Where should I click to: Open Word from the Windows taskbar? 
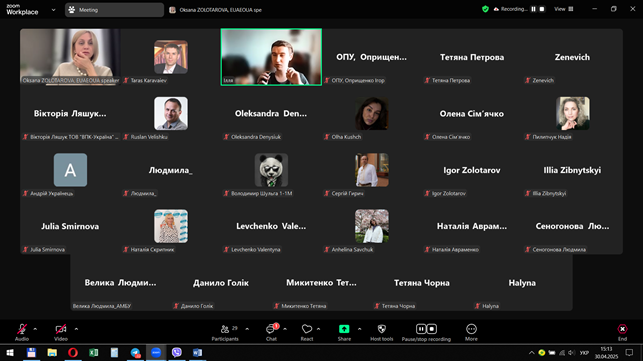click(x=197, y=352)
